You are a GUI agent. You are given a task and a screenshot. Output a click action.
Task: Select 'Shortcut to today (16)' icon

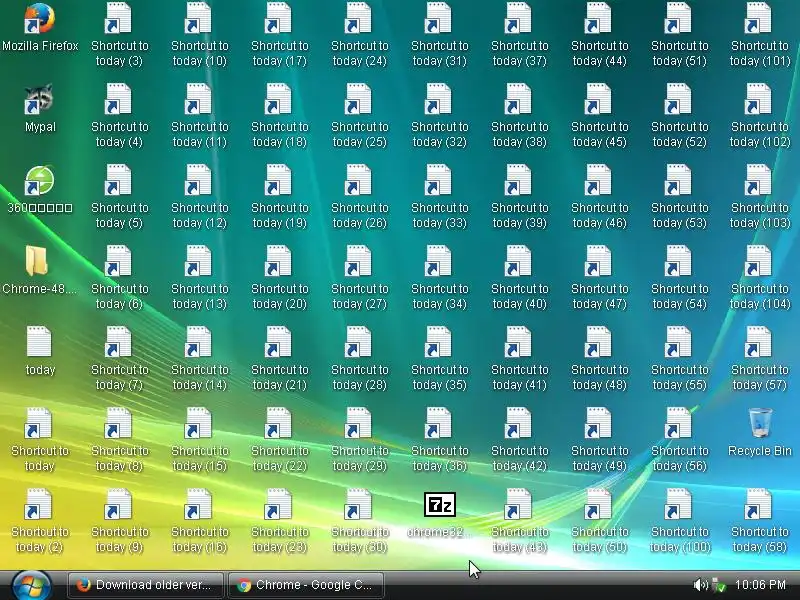point(199,521)
